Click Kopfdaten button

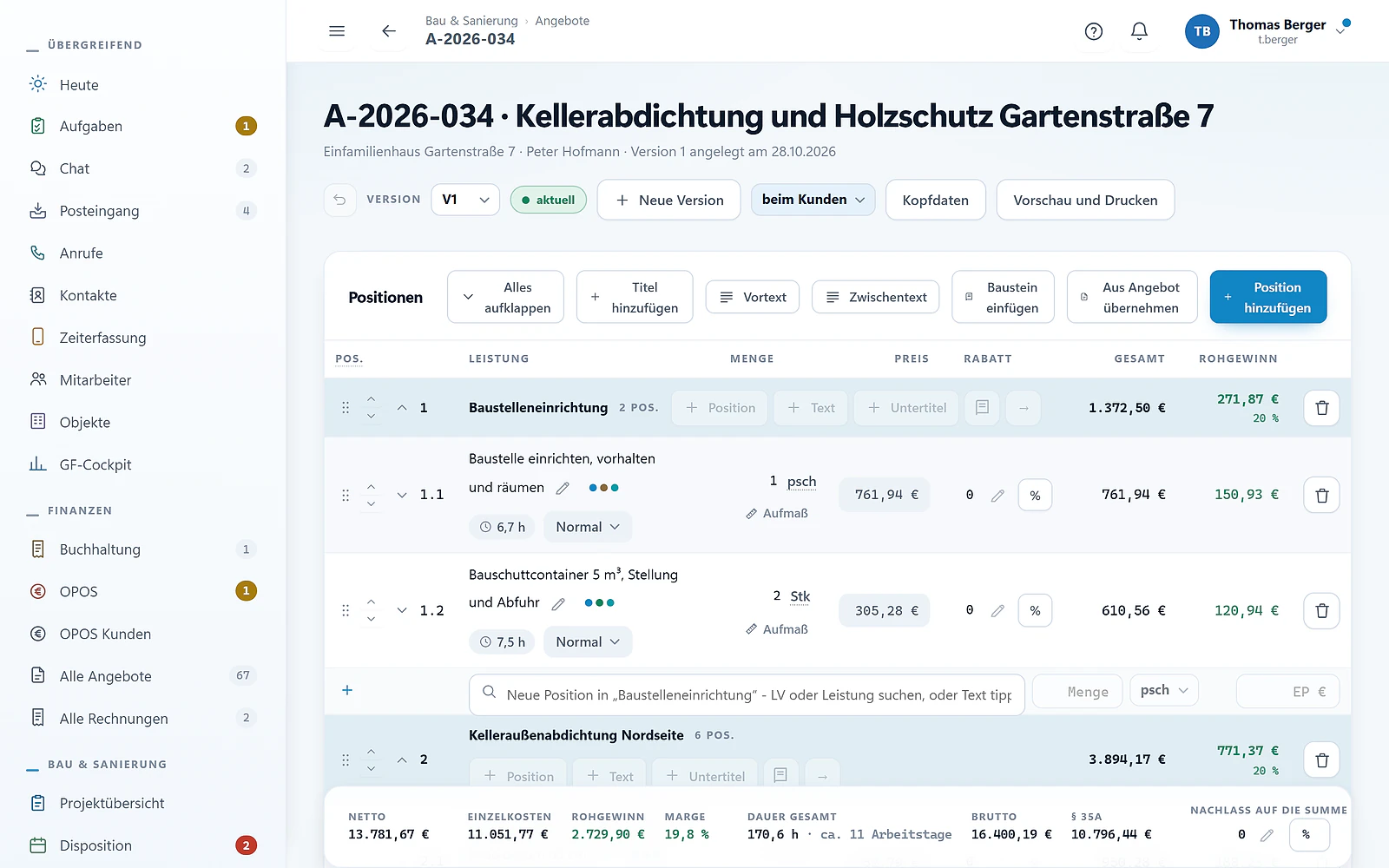(x=935, y=200)
